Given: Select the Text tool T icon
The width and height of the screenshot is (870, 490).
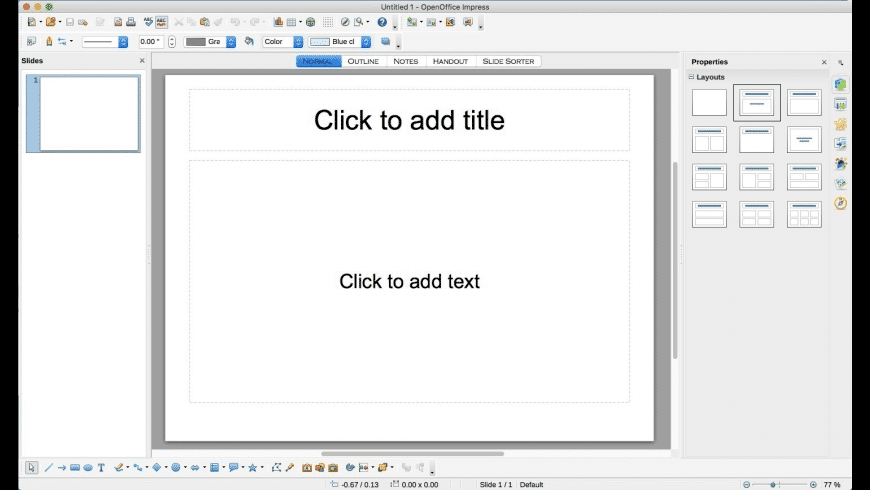Looking at the screenshot, I should click(x=101, y=468).
